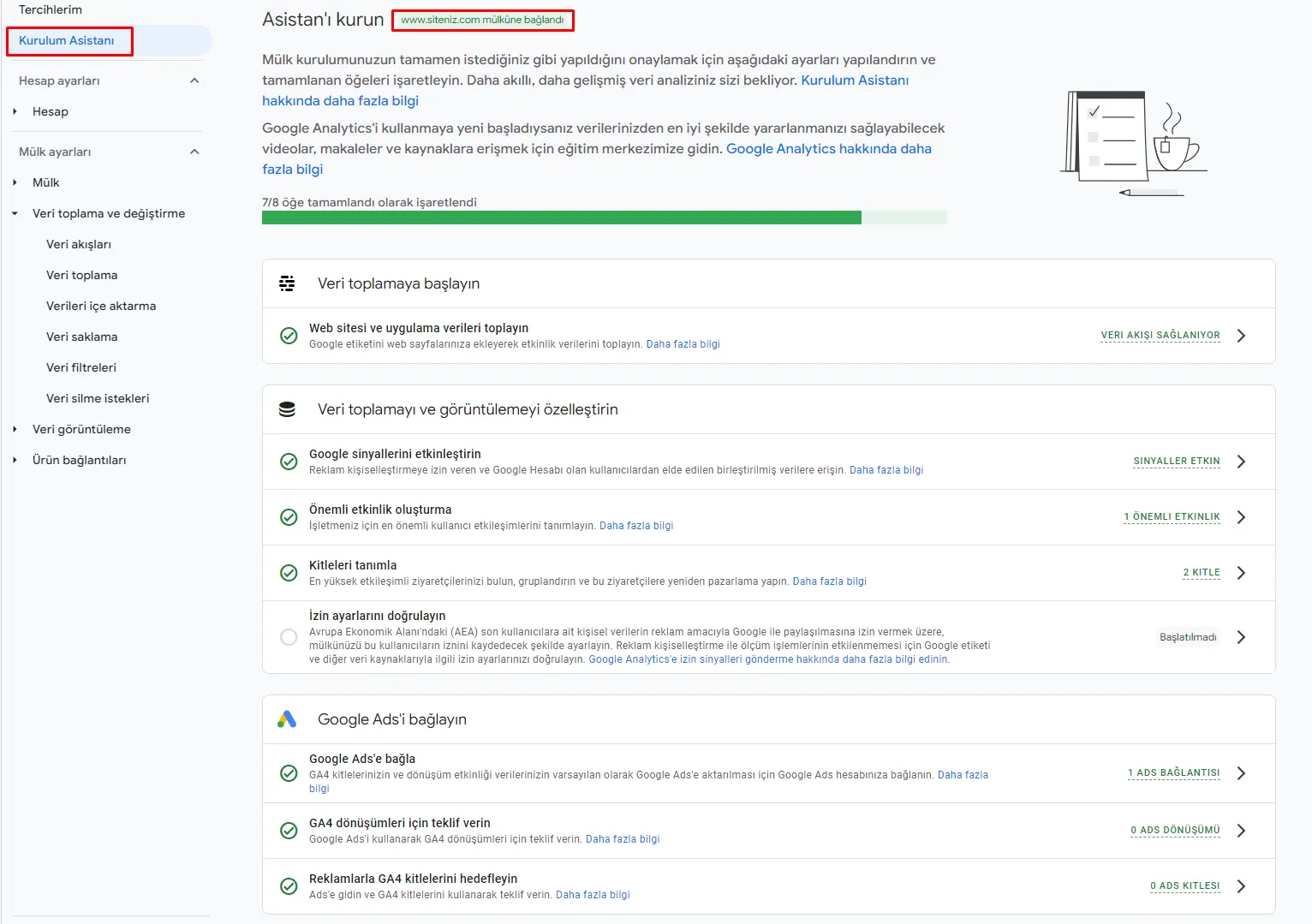
Task: Open Veri akışları menu item
Action: (79, 244)
